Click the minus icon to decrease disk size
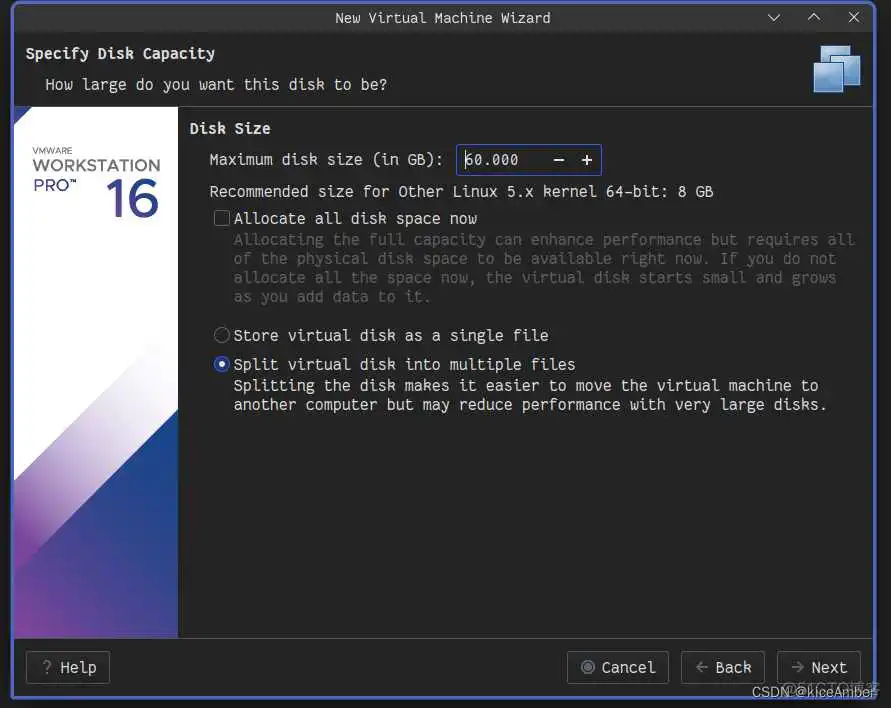891x708 pixels. [x=558, y=160]
